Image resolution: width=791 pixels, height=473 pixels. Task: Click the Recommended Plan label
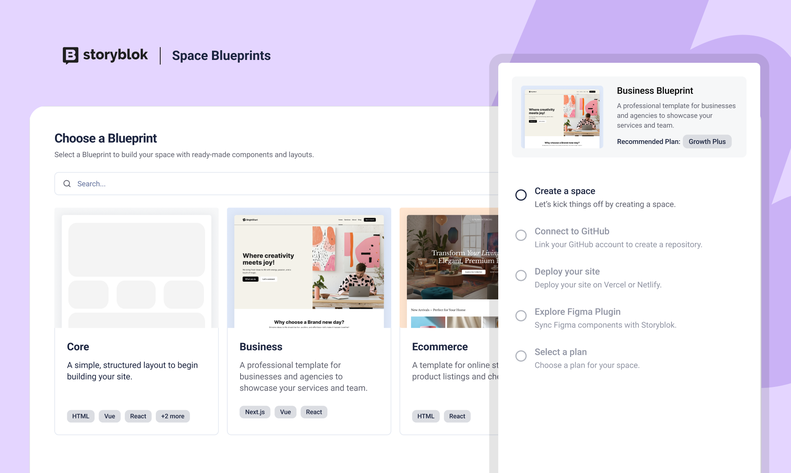point(648,142)
